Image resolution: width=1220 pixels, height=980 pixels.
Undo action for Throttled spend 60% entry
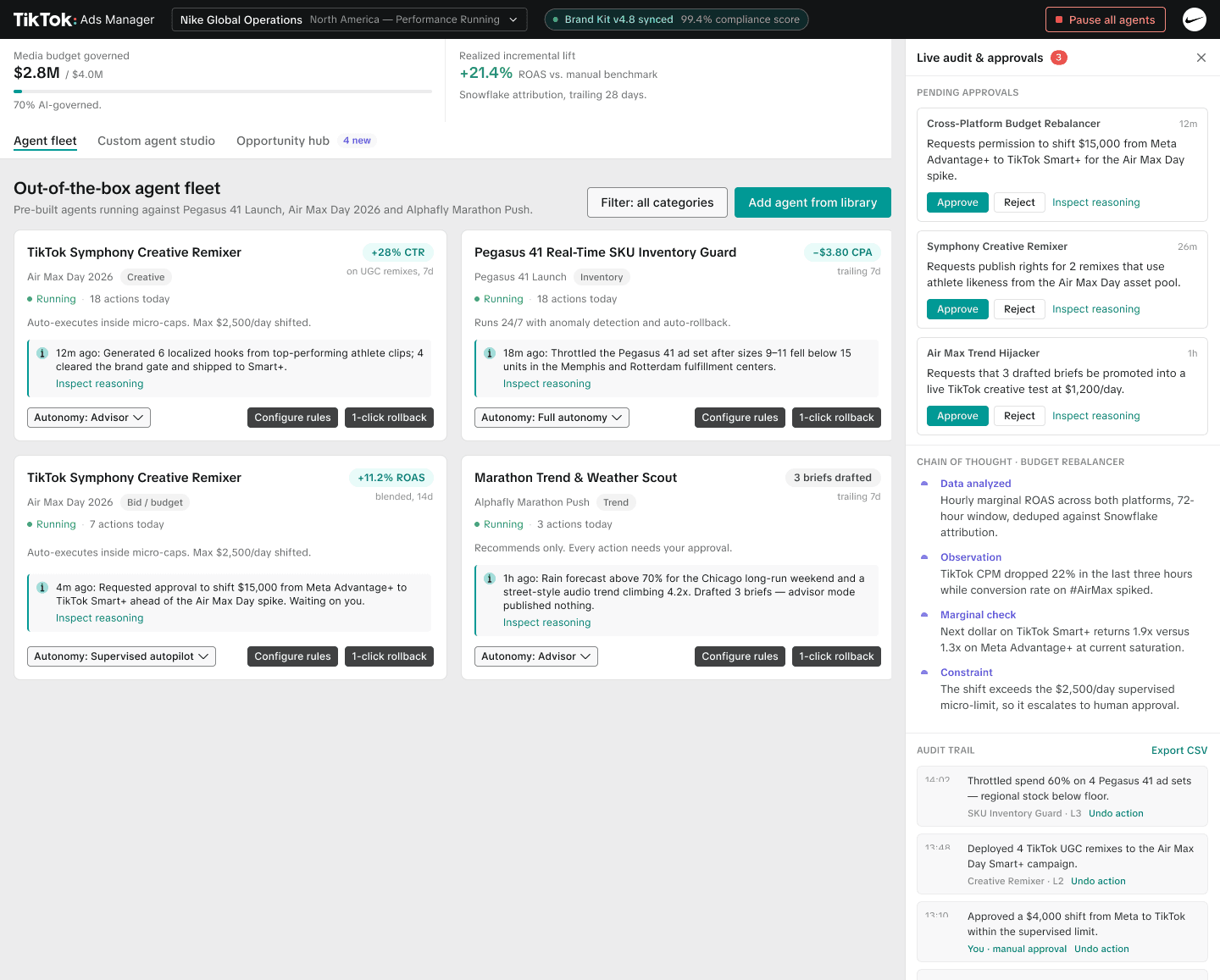[1116, 813]
